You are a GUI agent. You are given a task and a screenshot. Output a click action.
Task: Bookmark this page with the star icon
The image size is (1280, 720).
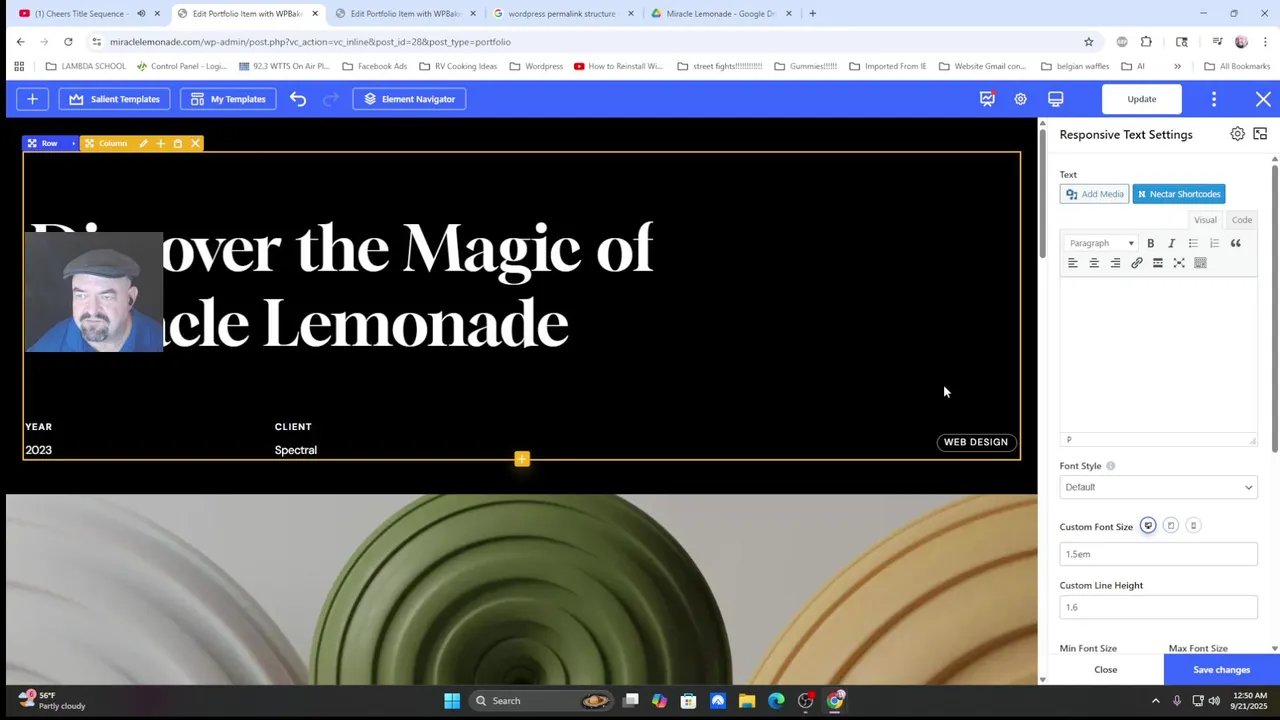coord(1088,42)
